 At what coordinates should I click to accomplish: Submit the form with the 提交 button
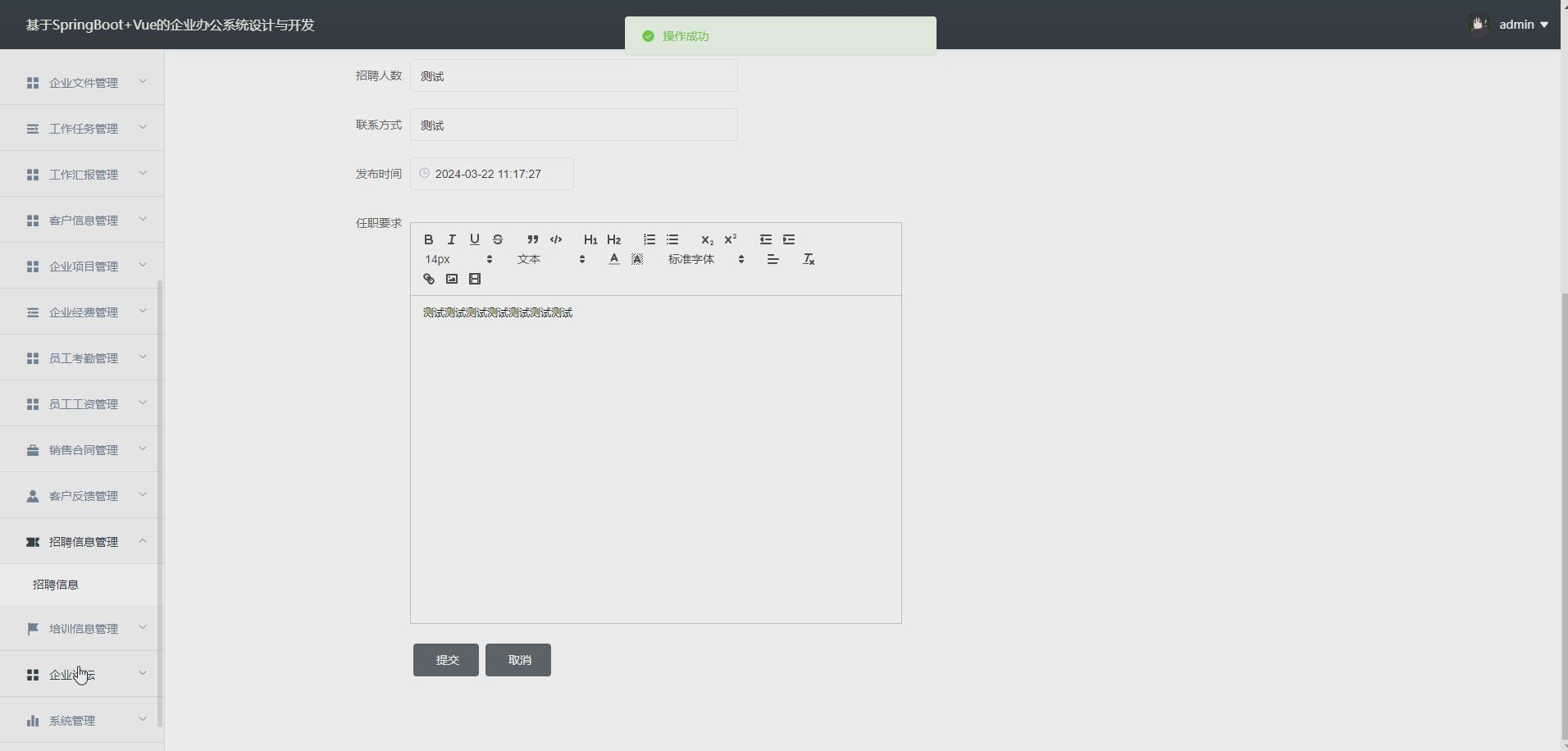[446, 660]
